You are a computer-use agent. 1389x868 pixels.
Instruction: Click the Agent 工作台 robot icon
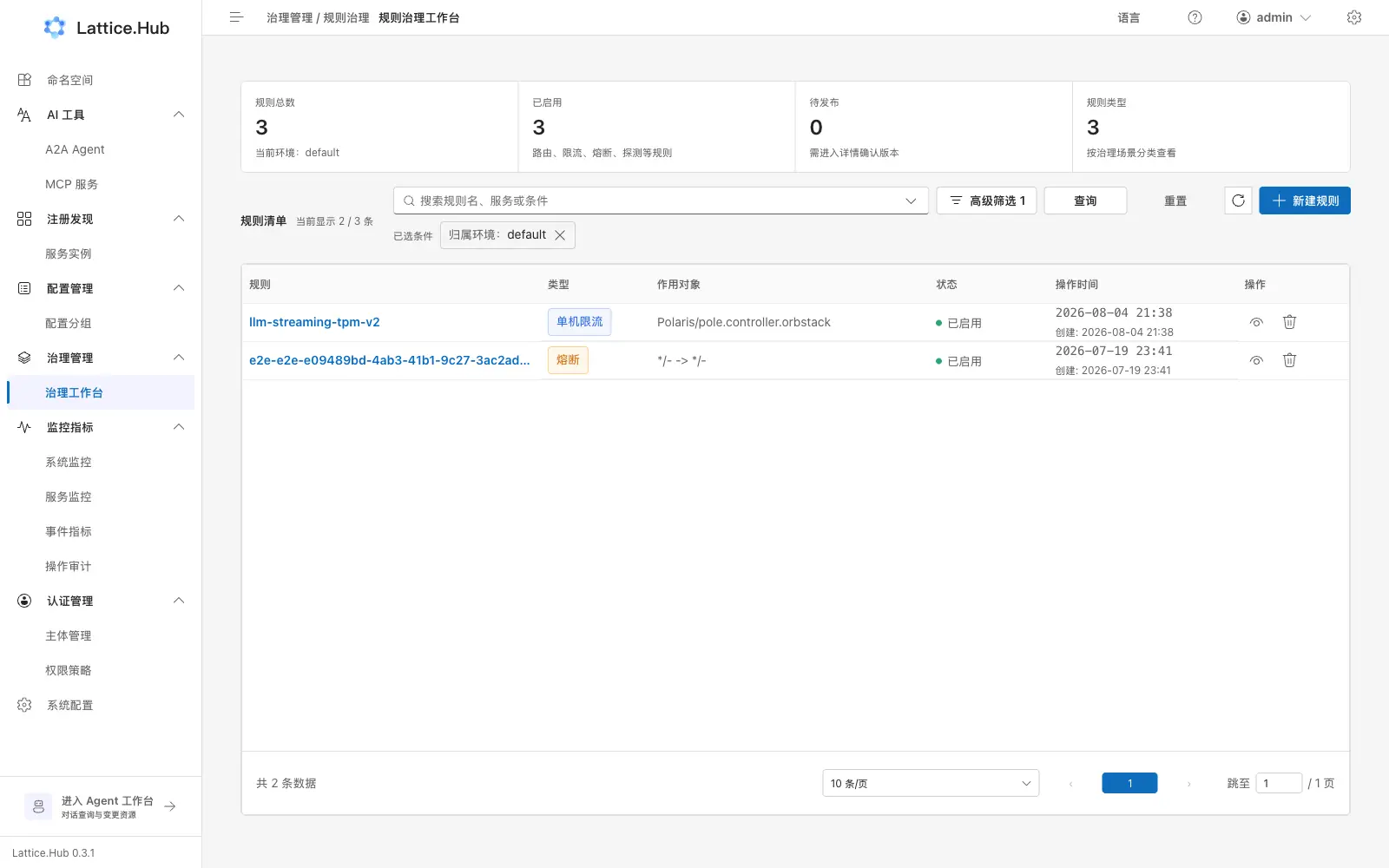(38, 806)
